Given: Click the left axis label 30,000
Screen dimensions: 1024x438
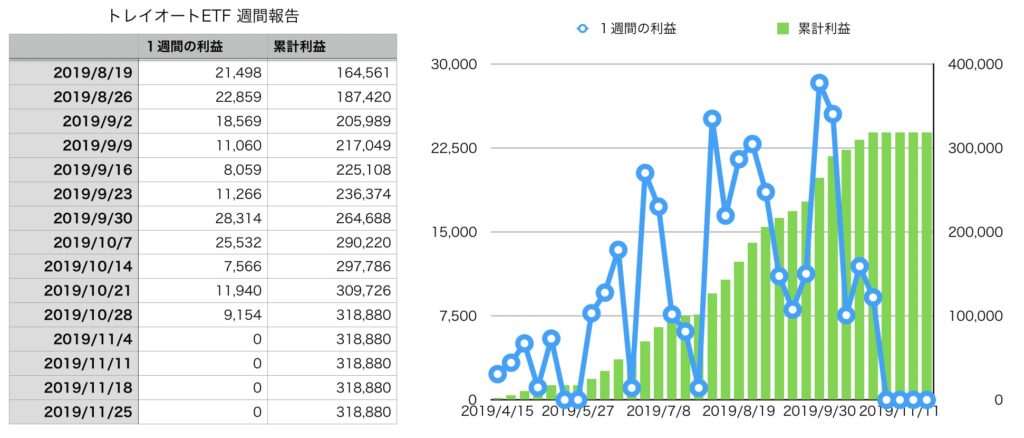Looking at the screenshot, I should (454, 65).
